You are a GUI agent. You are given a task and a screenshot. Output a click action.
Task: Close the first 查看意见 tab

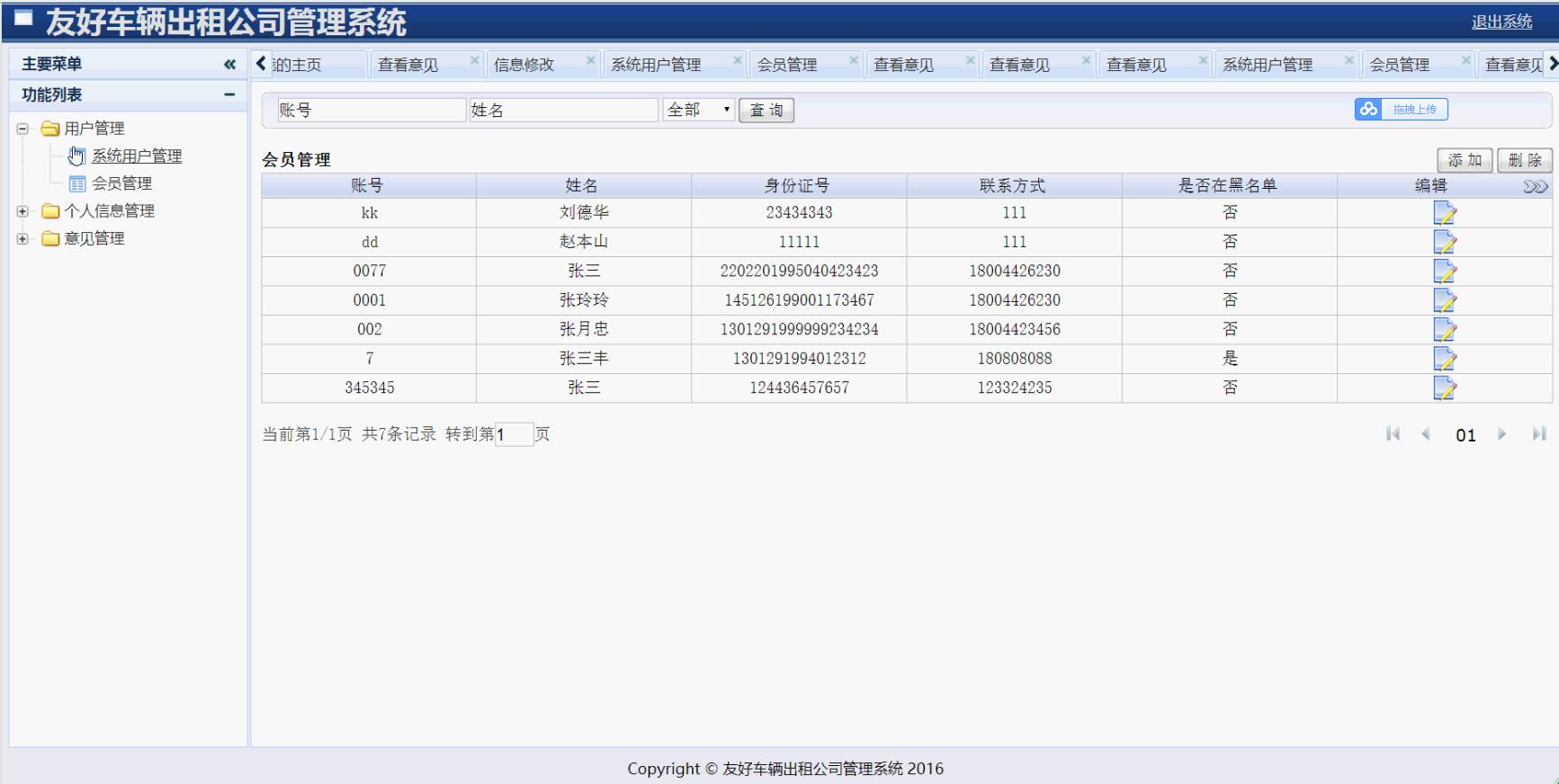click(475, 60)
